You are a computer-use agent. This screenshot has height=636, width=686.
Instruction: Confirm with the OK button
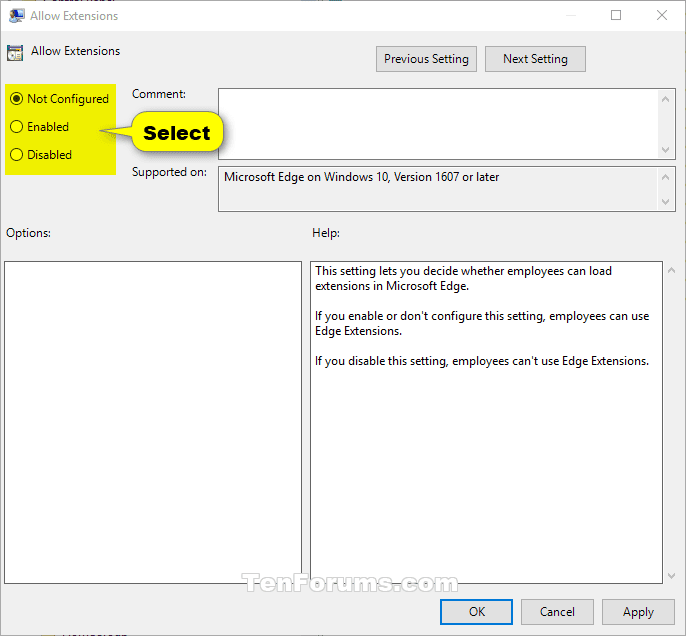click(x=476, y=612)
